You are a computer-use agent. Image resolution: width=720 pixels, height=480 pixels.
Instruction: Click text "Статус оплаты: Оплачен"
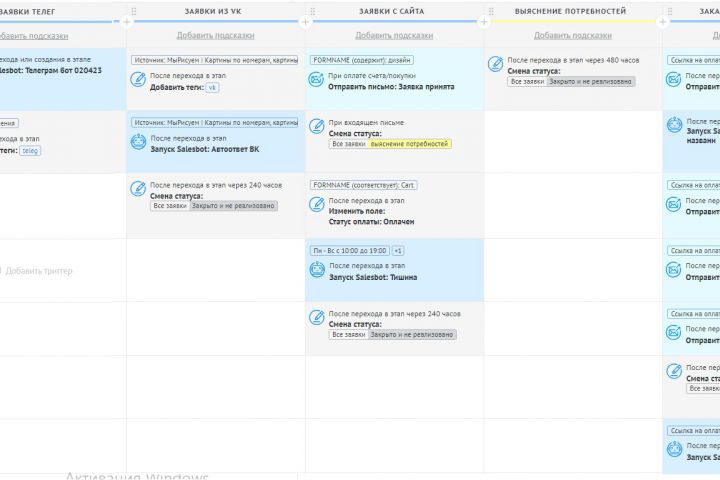371,222
